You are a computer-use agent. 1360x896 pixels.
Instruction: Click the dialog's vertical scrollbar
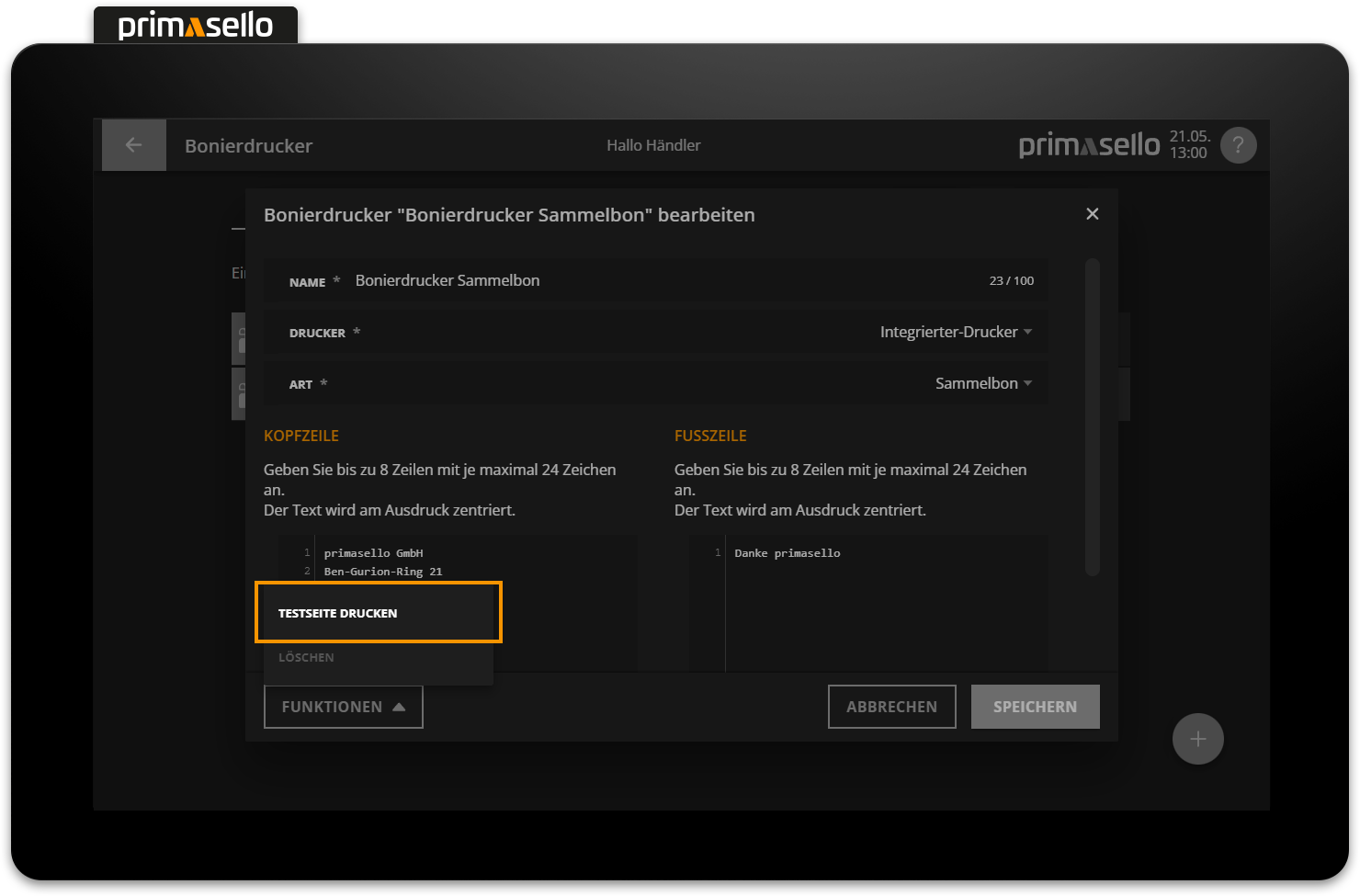point(1092,415)
